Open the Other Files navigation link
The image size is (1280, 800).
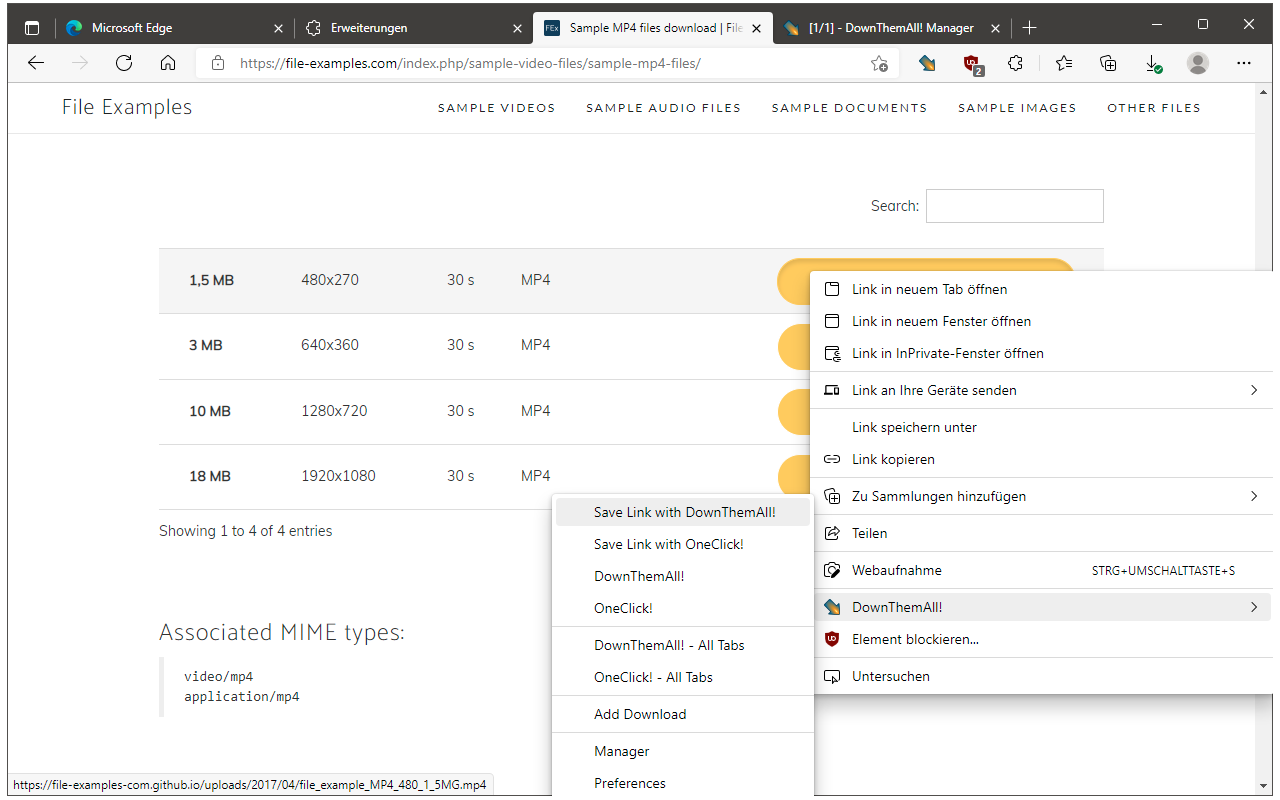coord(1153,108)
